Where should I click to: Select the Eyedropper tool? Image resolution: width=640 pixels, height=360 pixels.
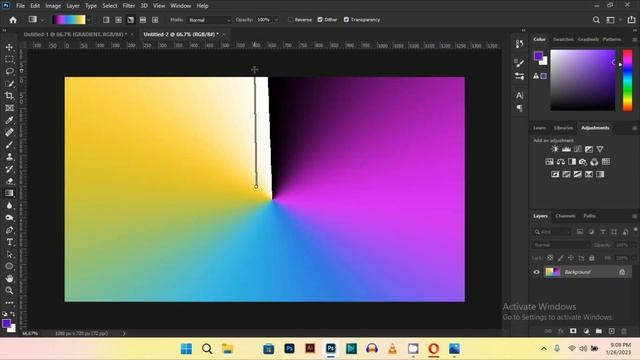tap(9, 120)
